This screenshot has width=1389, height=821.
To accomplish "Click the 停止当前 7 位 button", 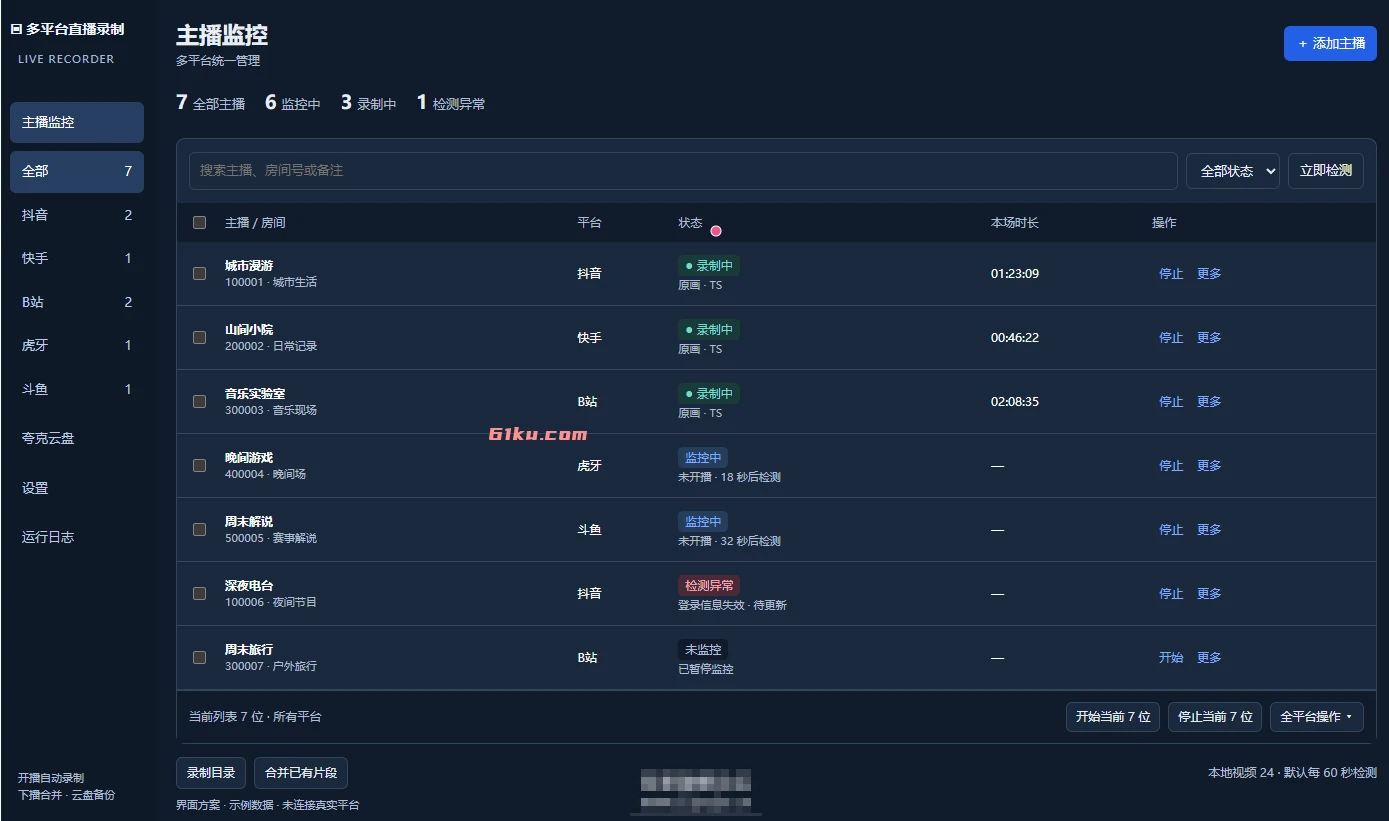I will pyautogui.click(x=1215, y=717).
